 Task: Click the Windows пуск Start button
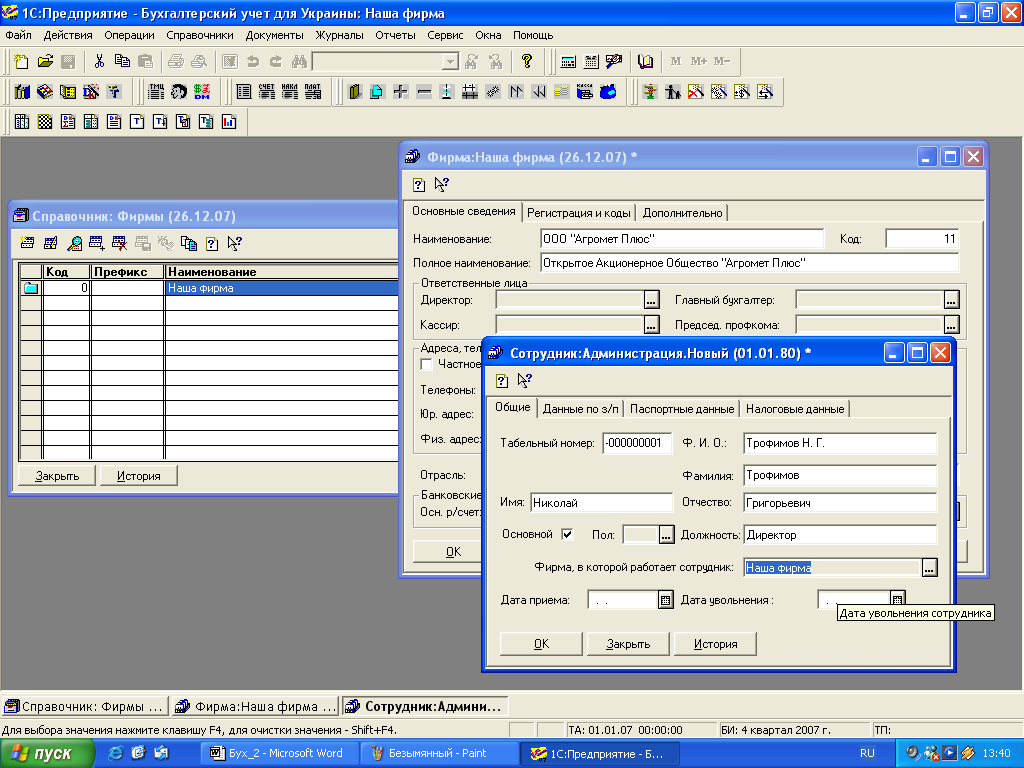(x=47, y=753)
